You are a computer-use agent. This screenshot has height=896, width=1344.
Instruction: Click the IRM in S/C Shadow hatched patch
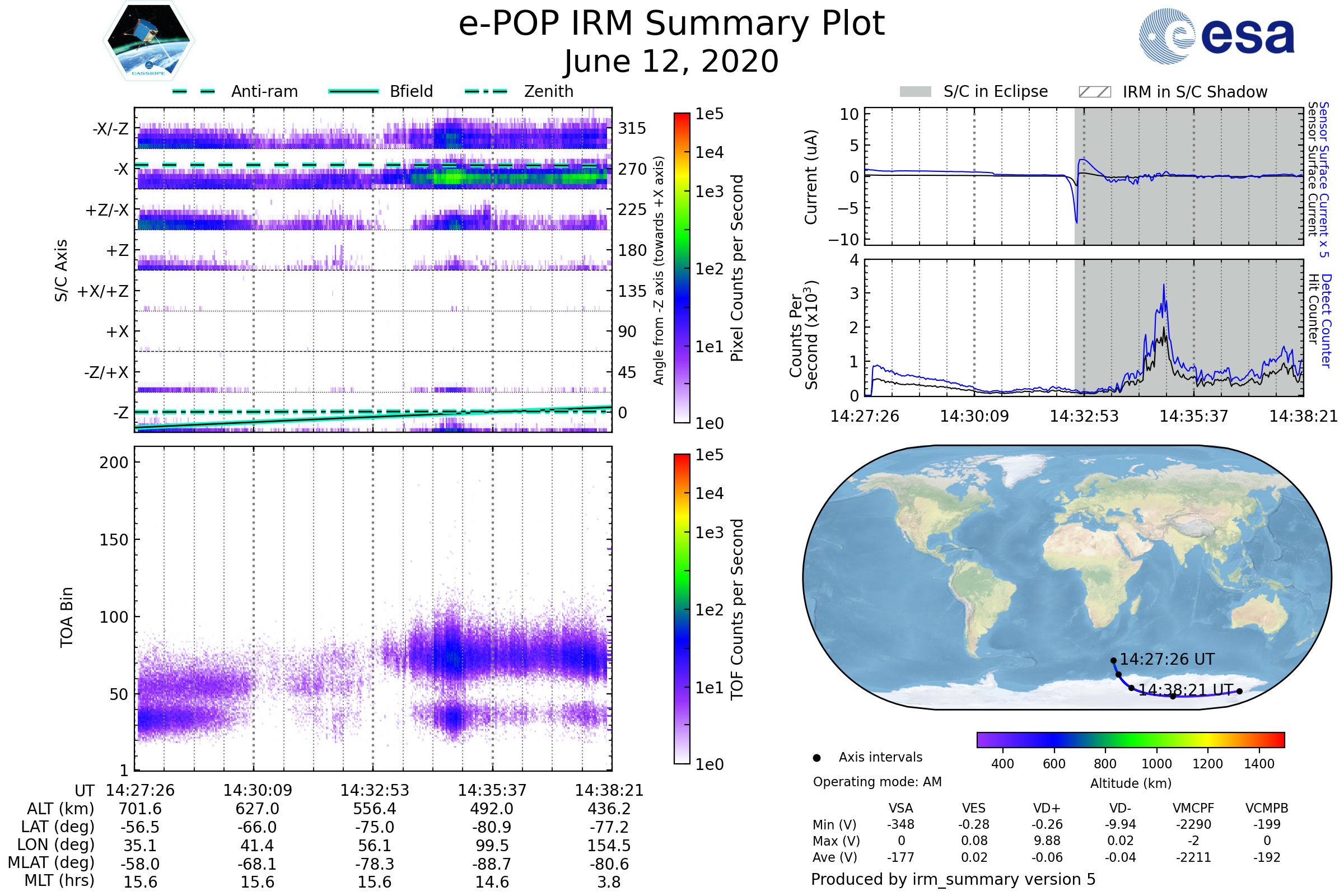coord(1094,92)
